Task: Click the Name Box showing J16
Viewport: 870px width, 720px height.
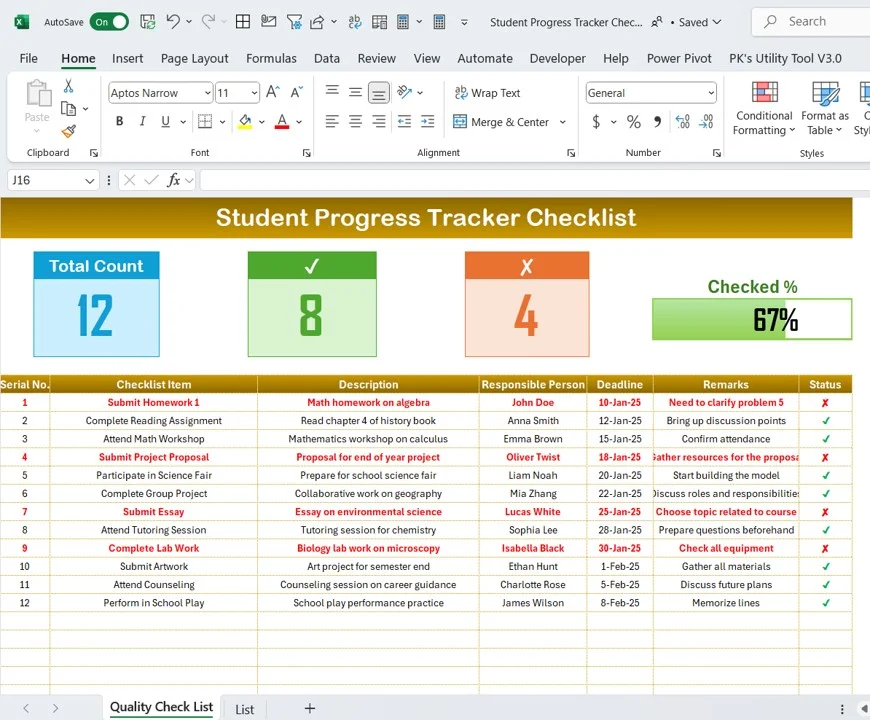Action: [53, 180]
